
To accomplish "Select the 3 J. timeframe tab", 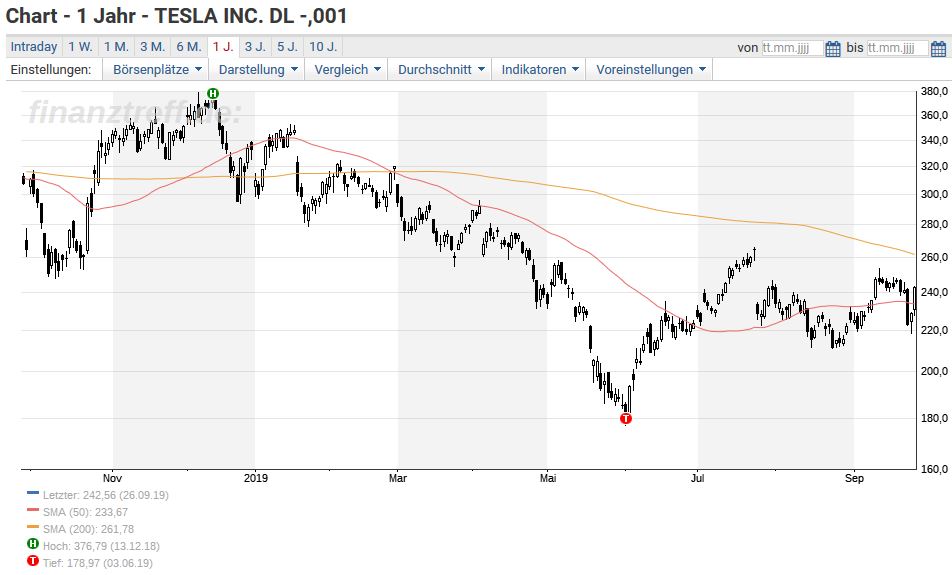I will point(255,47).
